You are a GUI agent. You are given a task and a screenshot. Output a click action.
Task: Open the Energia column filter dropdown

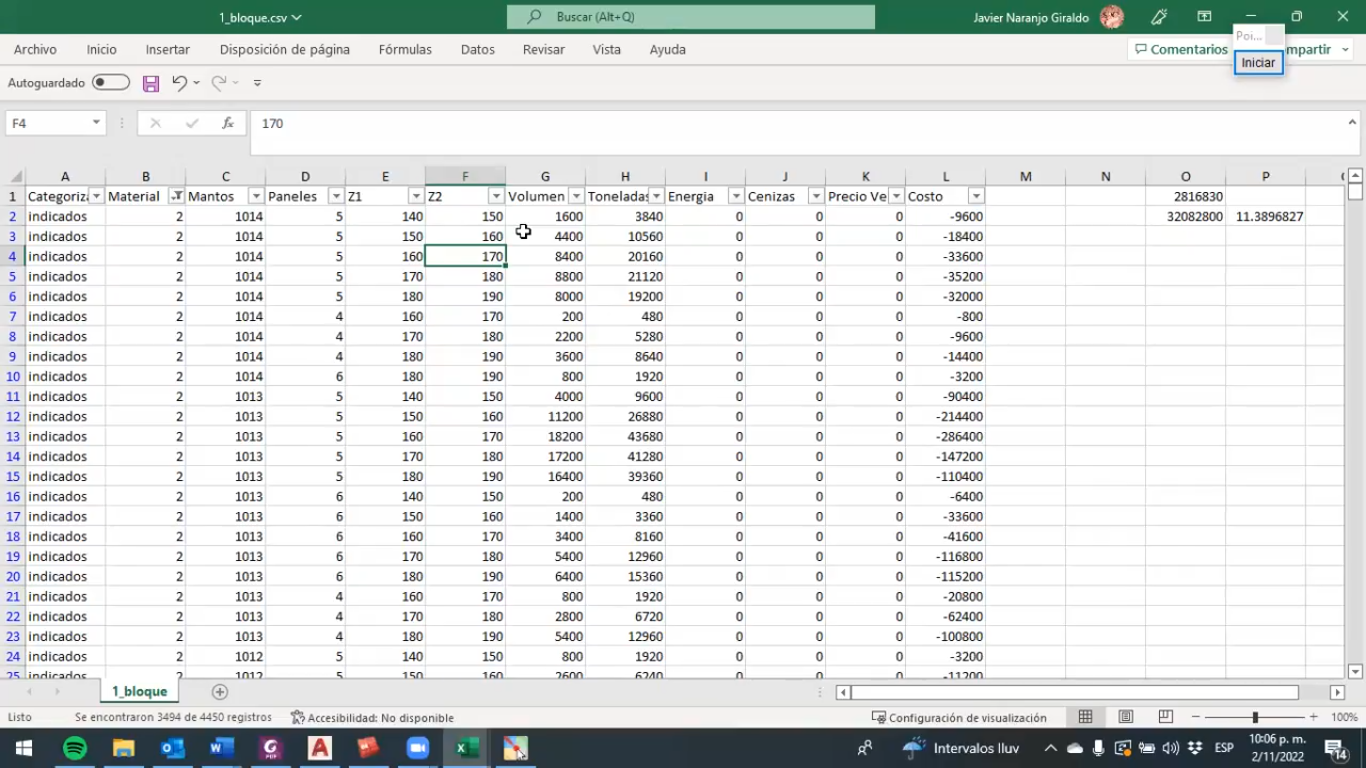[x=737, y=196]
